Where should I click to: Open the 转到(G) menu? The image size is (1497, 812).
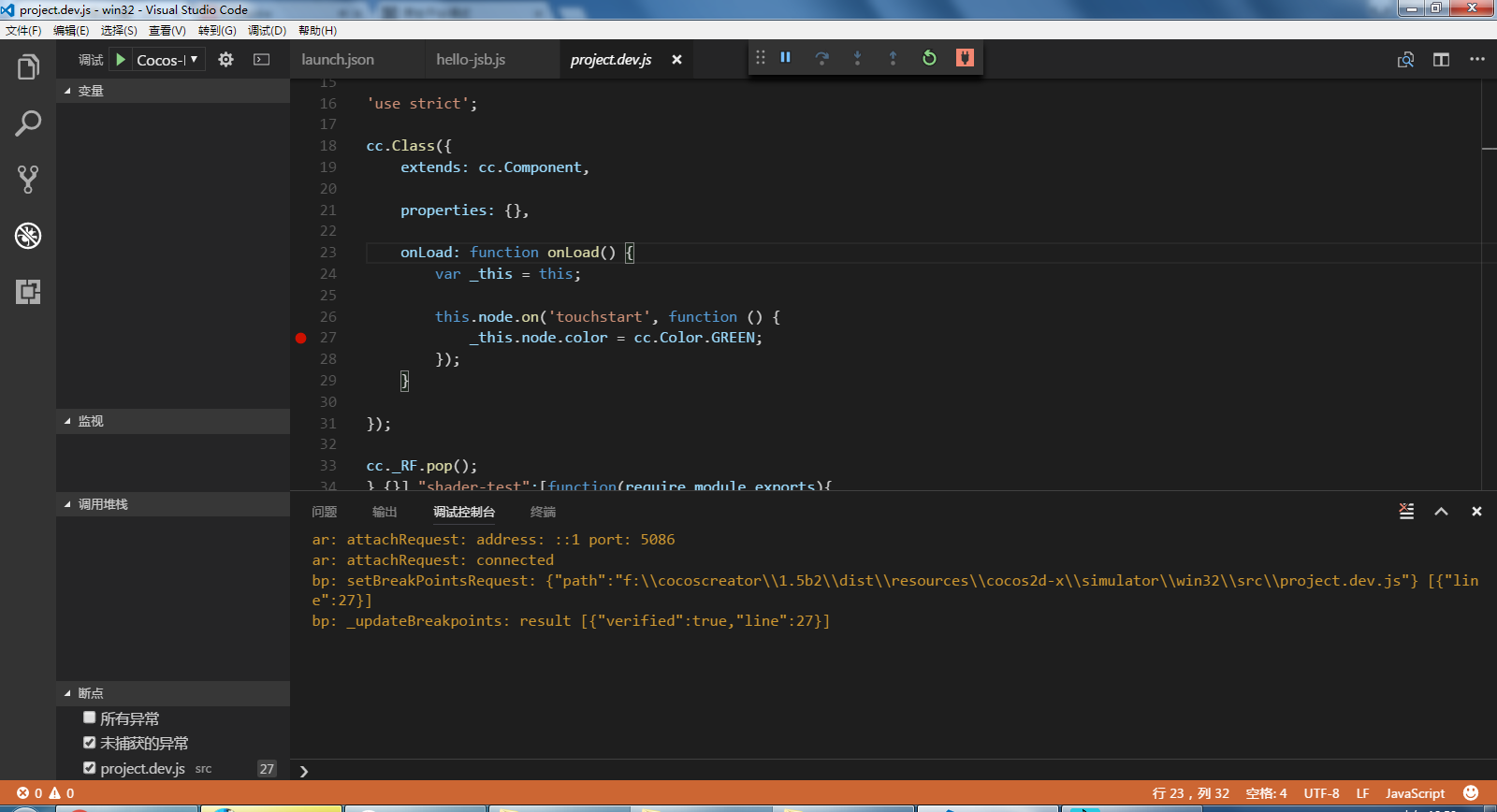coord(217,31)
